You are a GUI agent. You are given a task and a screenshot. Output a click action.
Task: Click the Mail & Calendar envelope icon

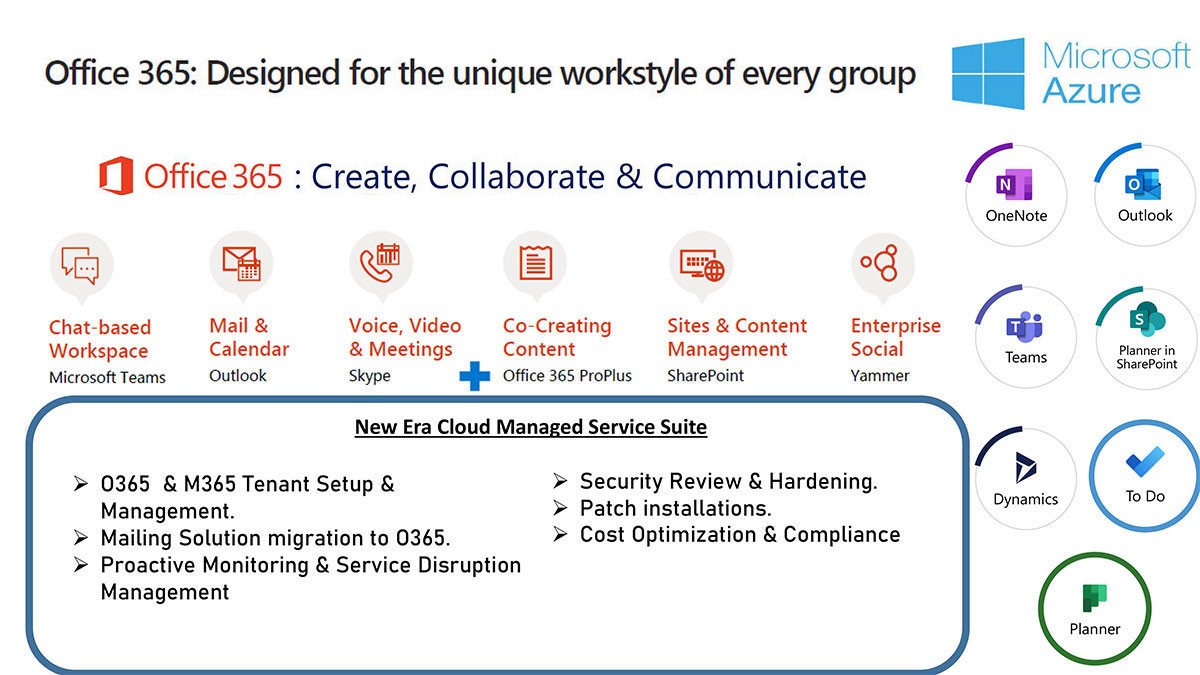coord(241,263)
